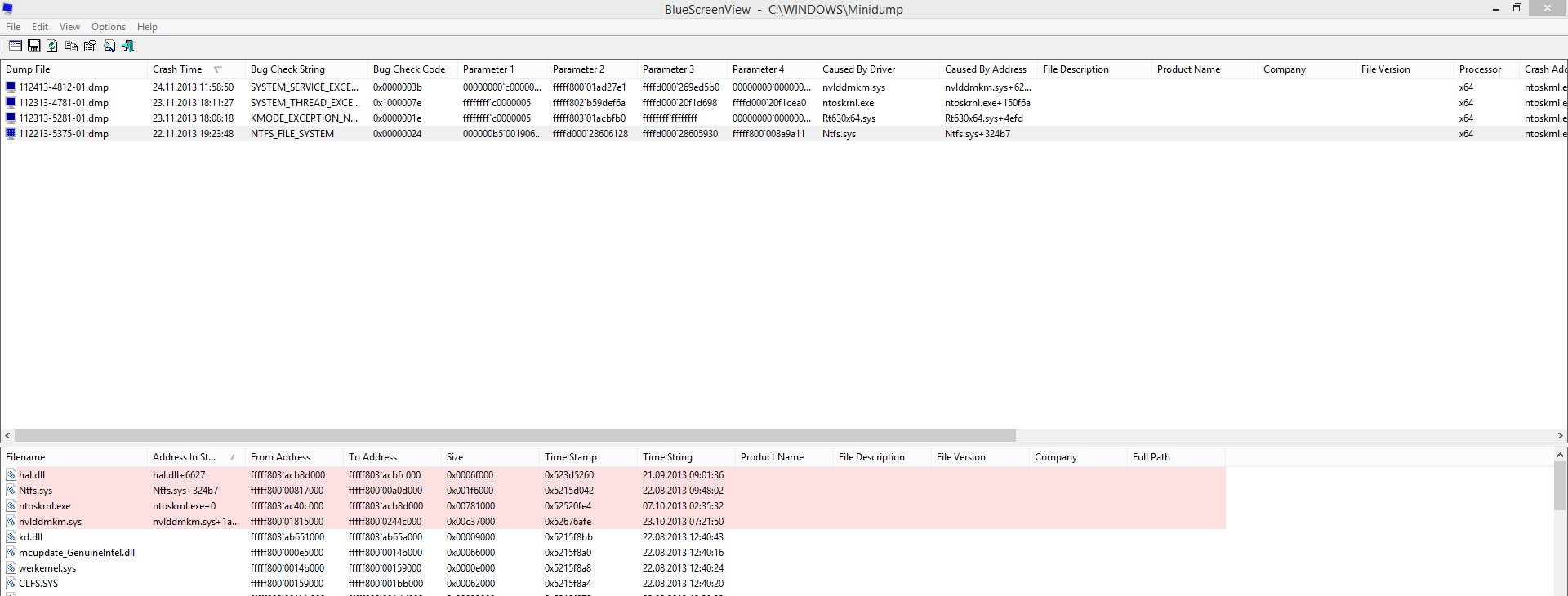Select the 112413-4812-01.dmp row name
This screenshot has height=596, width=1568.
64,87
